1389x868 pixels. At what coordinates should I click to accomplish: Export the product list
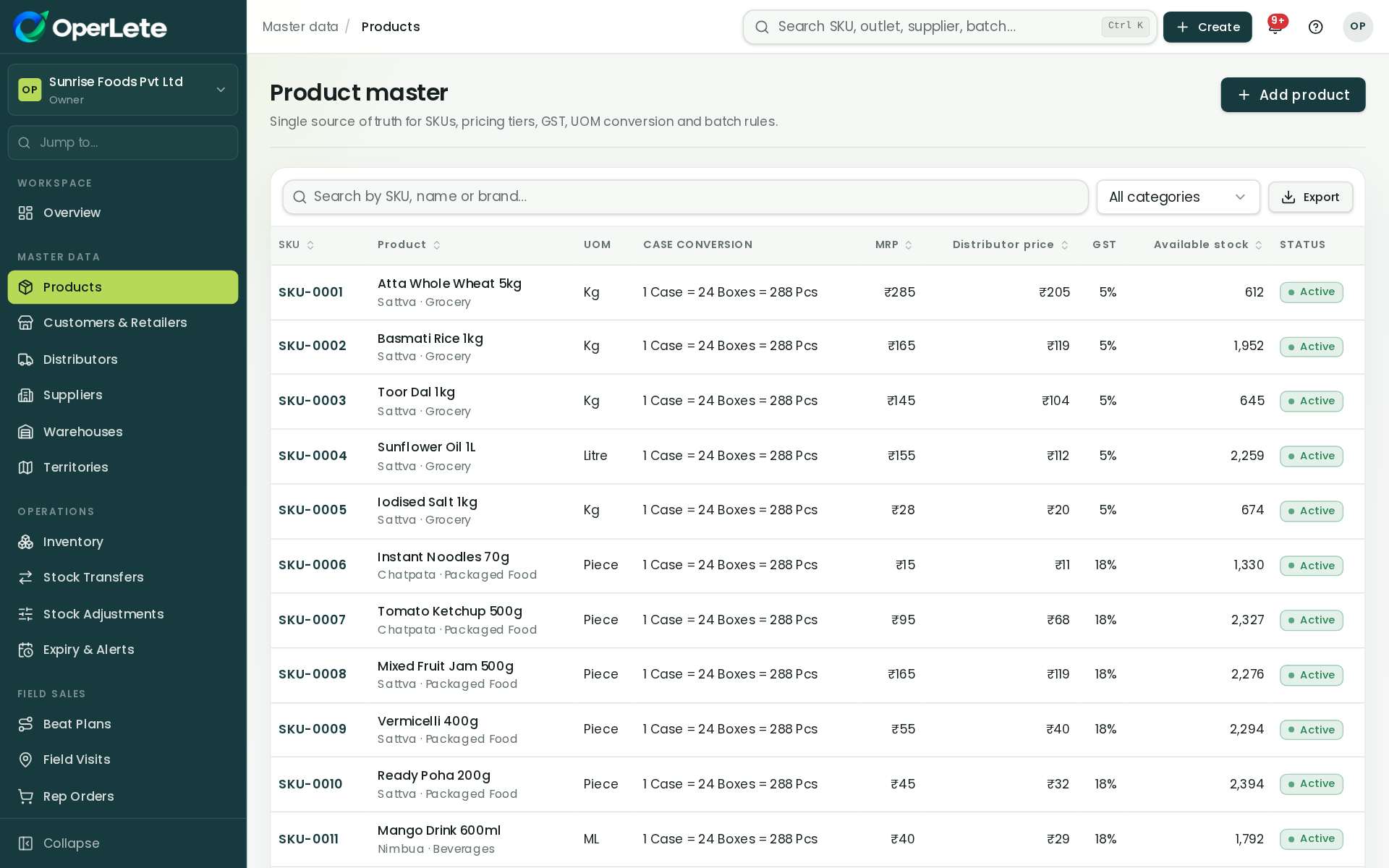coord(1310,197)
